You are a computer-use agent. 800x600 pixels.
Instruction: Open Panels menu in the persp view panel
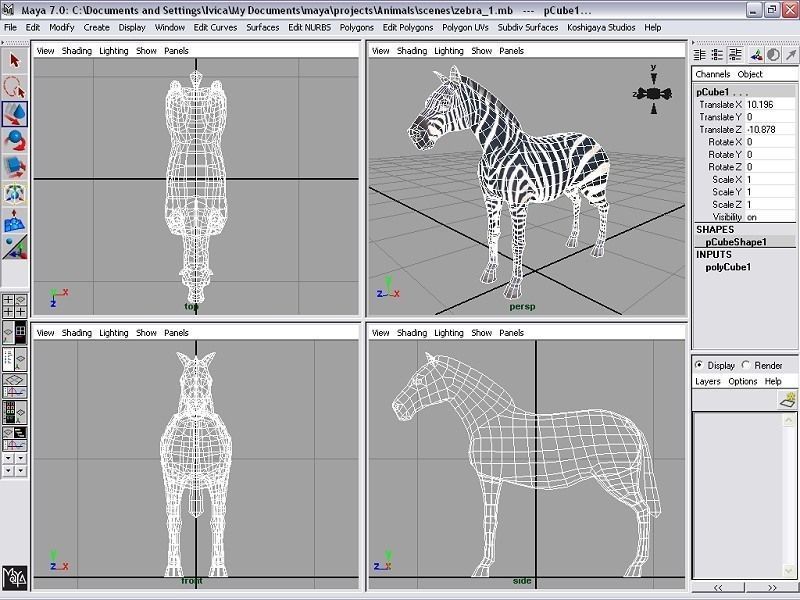click(511, 51)
